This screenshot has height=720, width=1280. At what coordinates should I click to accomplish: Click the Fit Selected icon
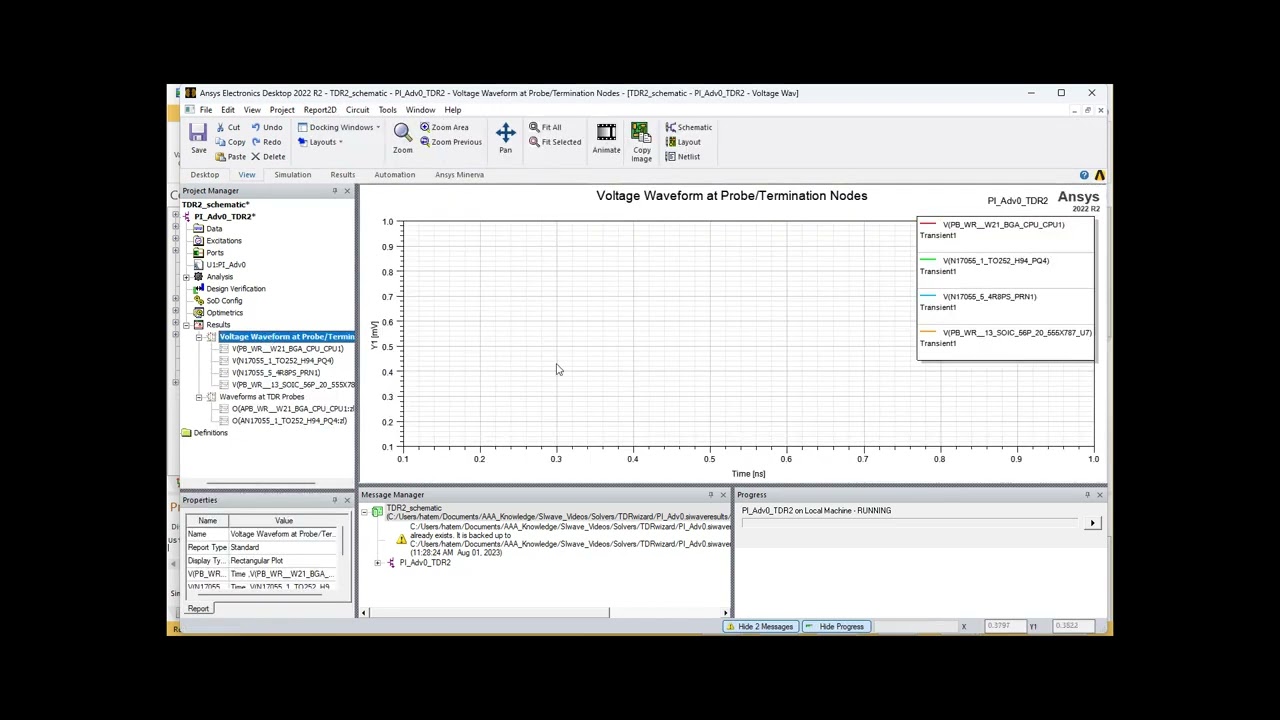(x=534, y=142)
